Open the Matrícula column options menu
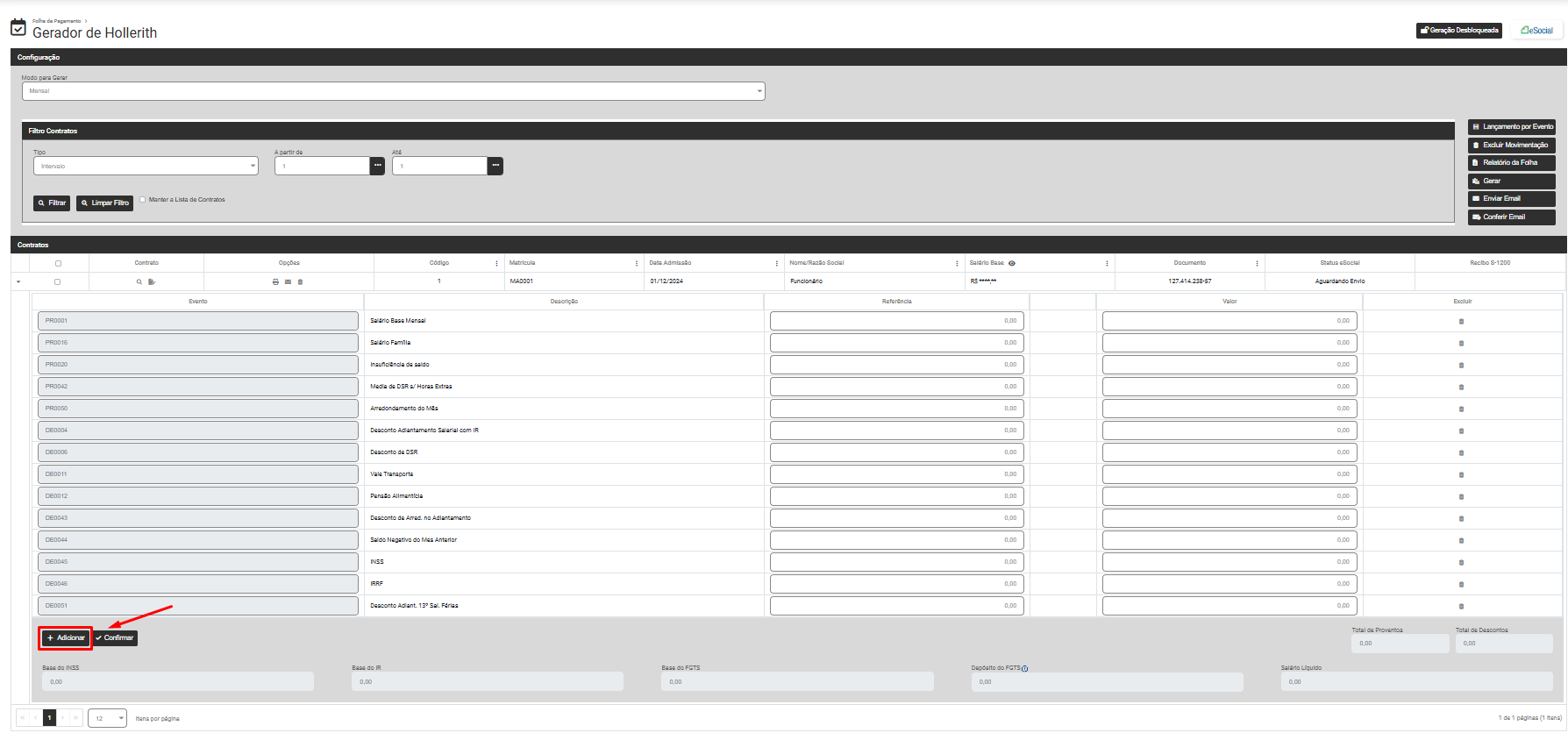Screen dimensions: 1568x733 point(637,263)
